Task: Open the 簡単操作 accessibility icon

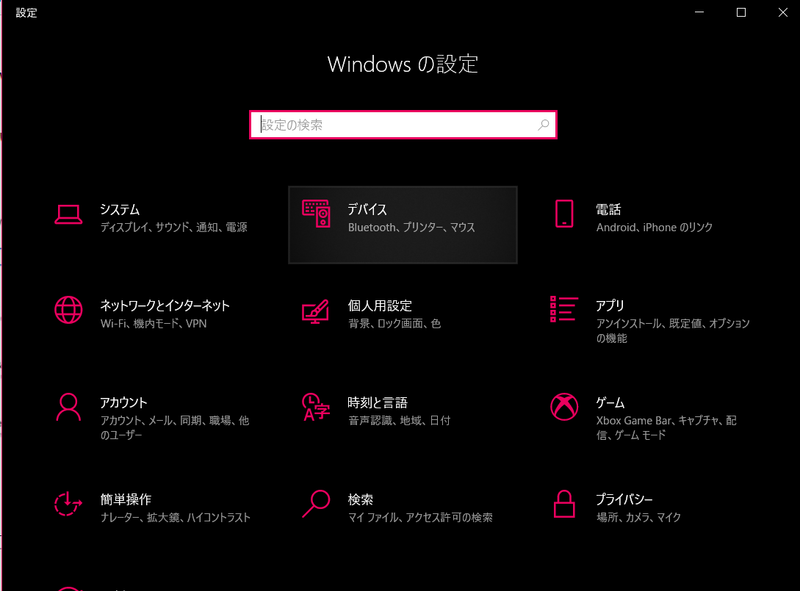Action: (x=68, y=504)
